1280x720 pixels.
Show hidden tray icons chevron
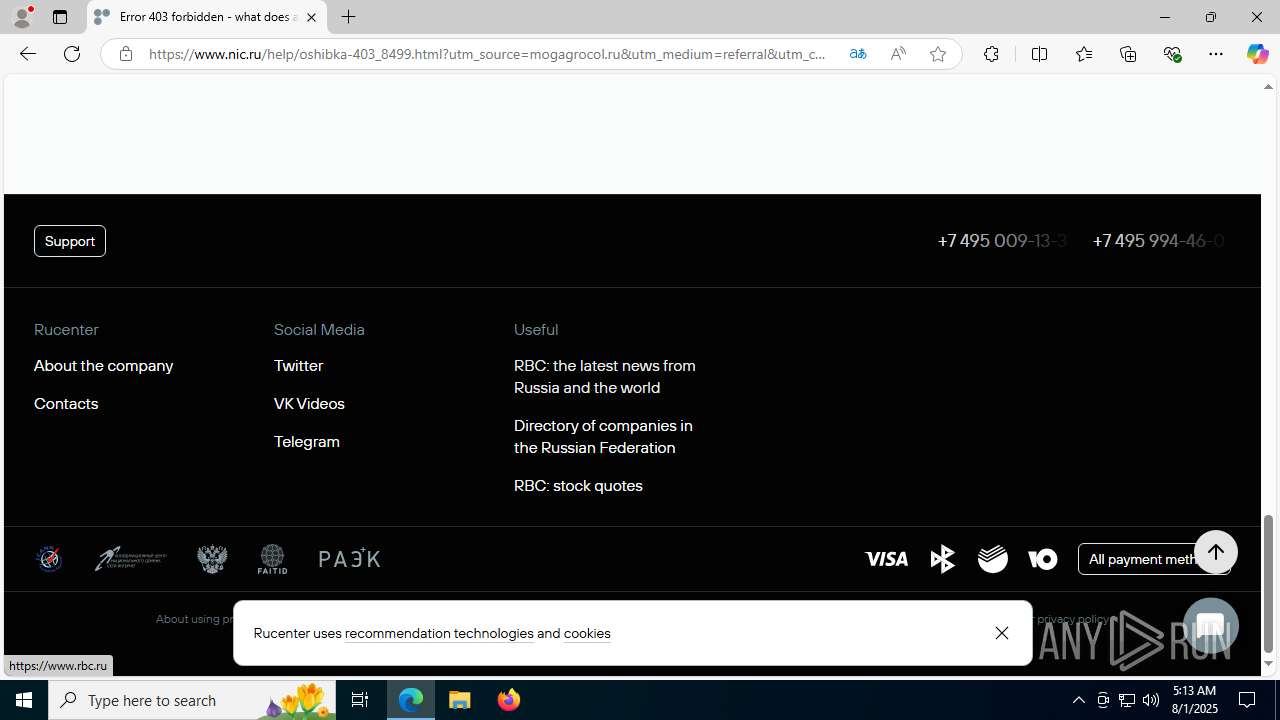click(1078, 700)
